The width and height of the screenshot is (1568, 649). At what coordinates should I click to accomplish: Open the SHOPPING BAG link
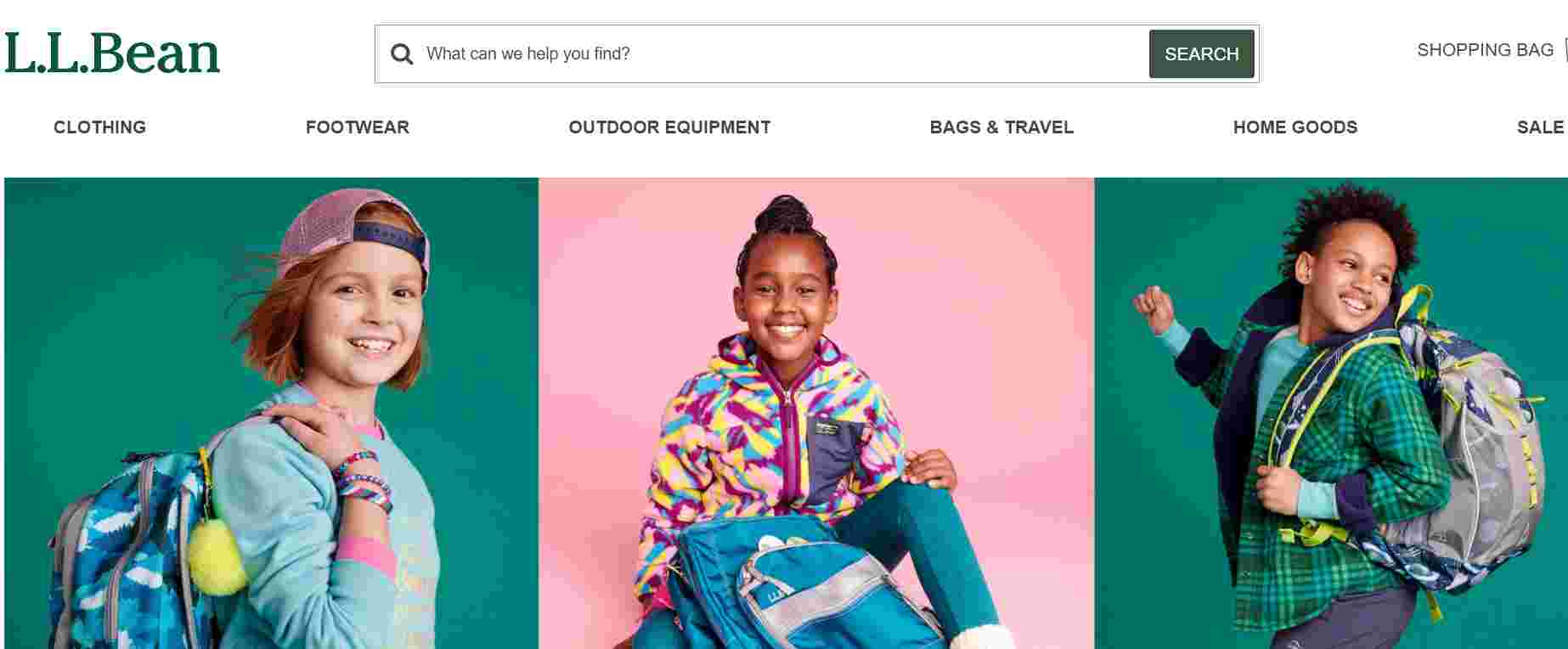[x=1485, y=50]
